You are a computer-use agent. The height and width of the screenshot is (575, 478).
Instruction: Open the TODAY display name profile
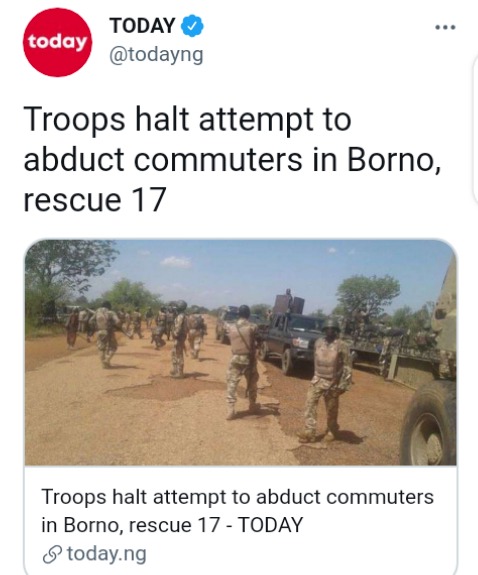(x=142, y=26)
